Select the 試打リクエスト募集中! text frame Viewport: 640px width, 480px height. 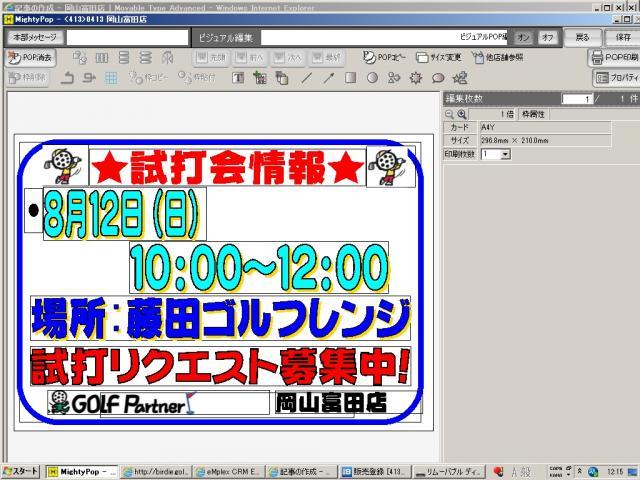click(x=220, y=366)
